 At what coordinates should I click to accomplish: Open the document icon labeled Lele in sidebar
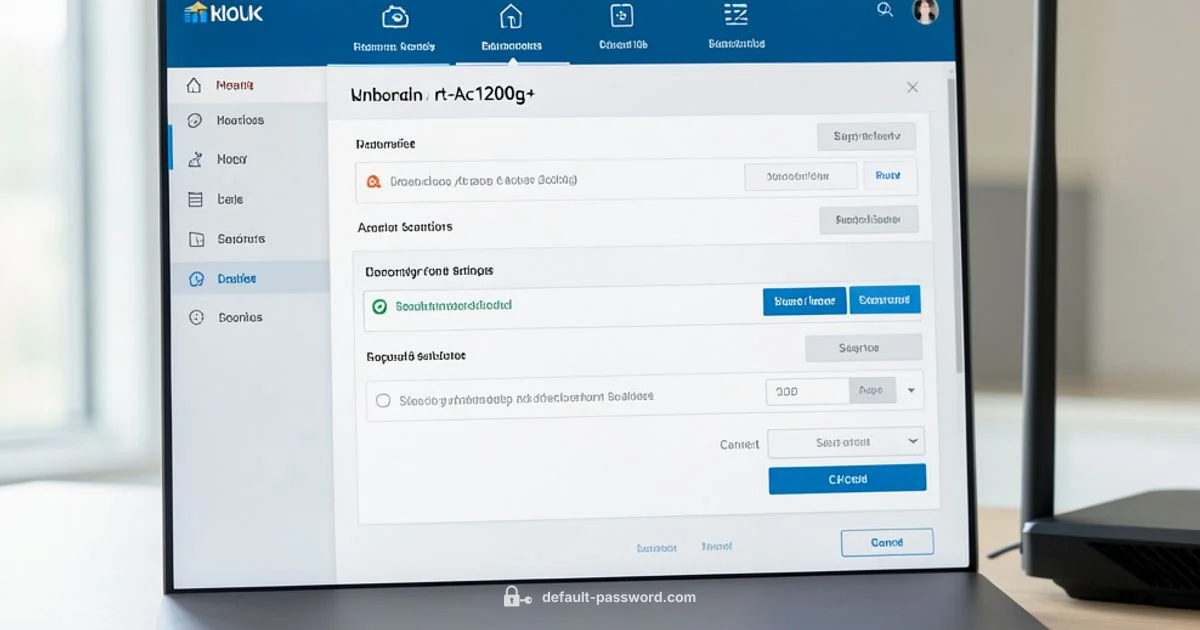click(x=195, y=199)
